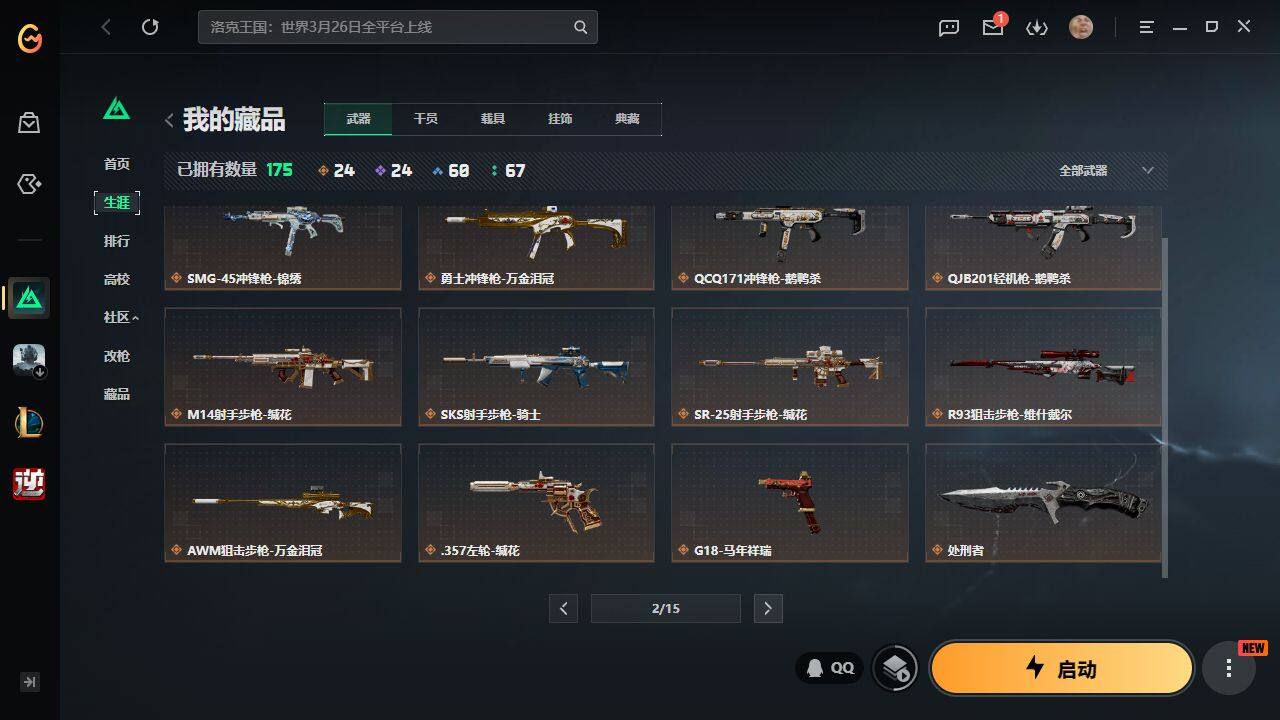Select the 处刑者 knife thumbnail
This screenshot has height=720, width=1280.
[1043, 502]
